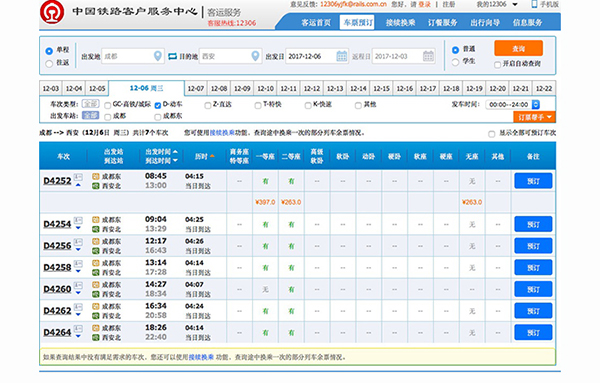The height and width of the screenshot is (383, 600).
Task: Click the departure station location pin icon
Action: (157, 56)
